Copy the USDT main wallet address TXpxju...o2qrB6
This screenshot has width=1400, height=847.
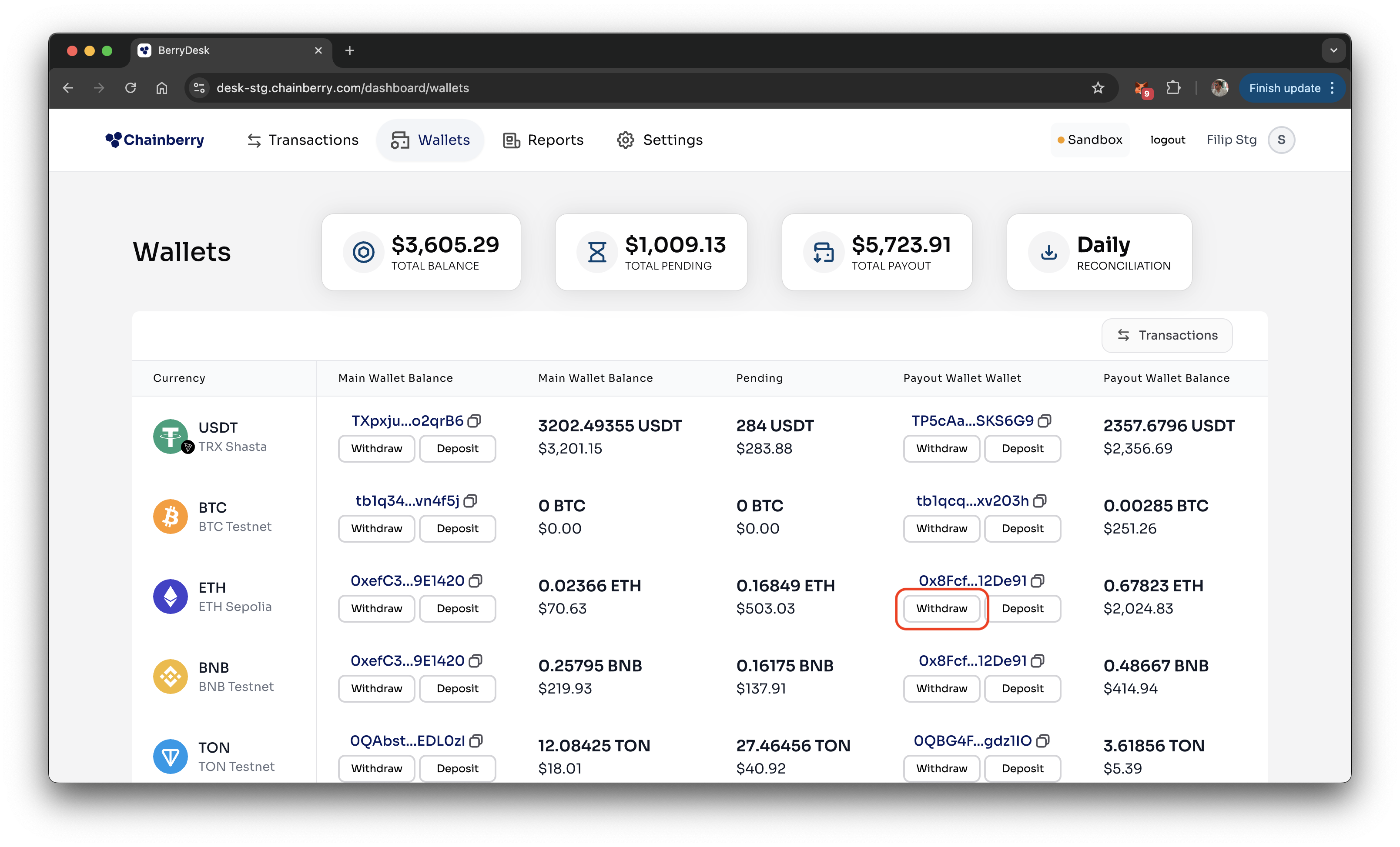coord(475,420)
